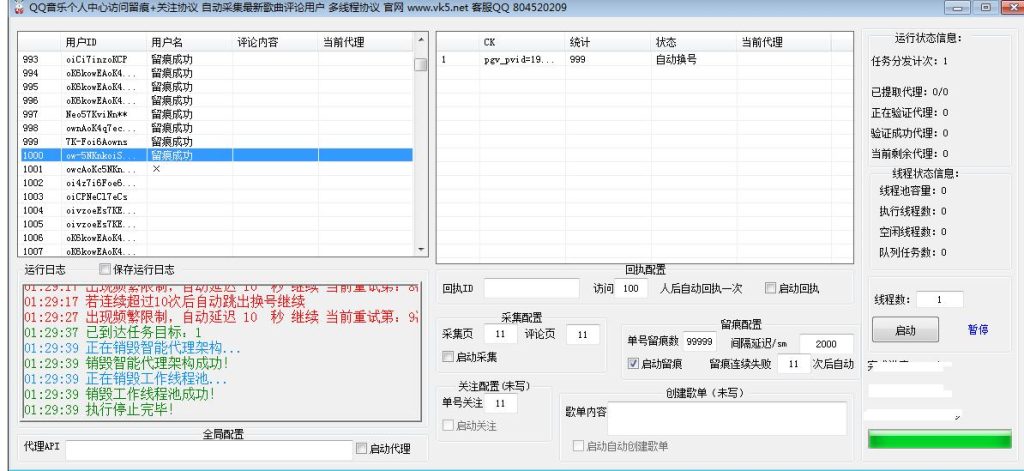This screenshot has height=471, width=1024.
Task: Click the 状态 column header
Action: click(666, 42)
